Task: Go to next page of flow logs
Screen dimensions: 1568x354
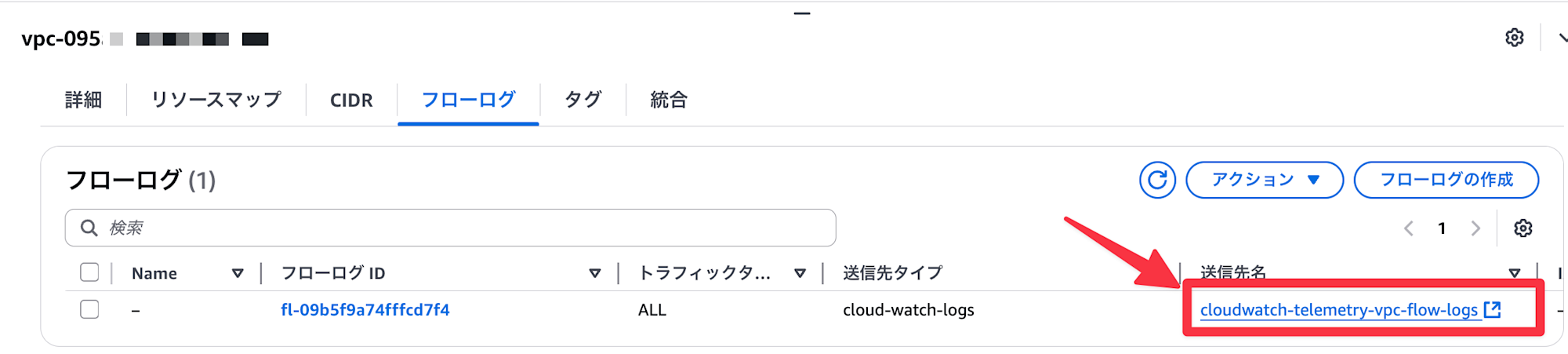Action: tap(1475, 228)
